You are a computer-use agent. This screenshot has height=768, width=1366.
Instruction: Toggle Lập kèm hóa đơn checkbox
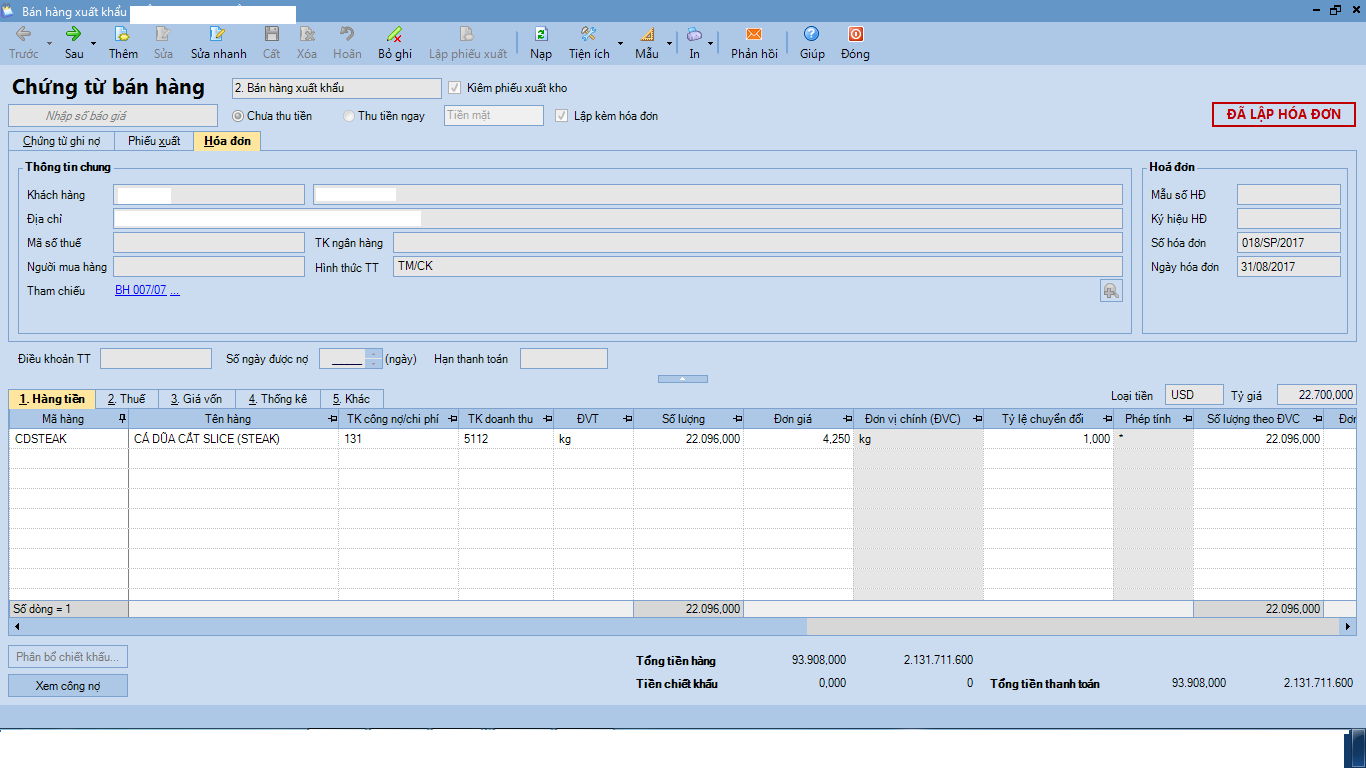click(x=561, y=116)
